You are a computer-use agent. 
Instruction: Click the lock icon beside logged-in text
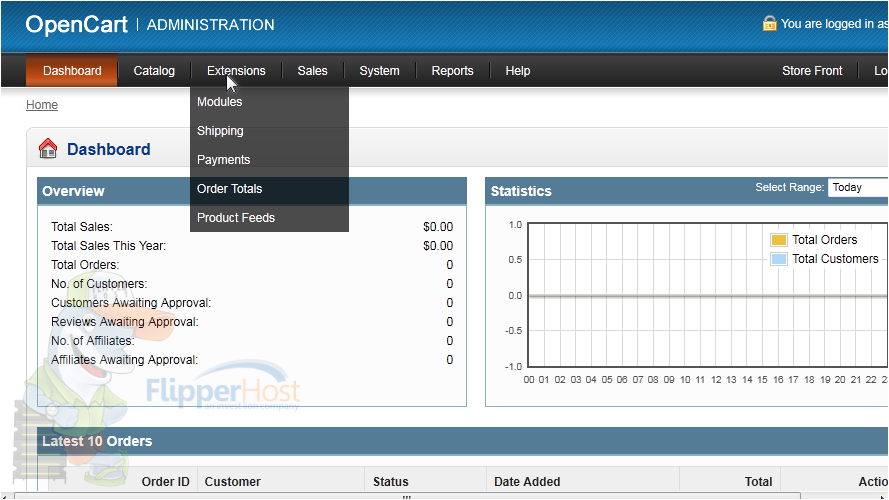click(769, 23)
